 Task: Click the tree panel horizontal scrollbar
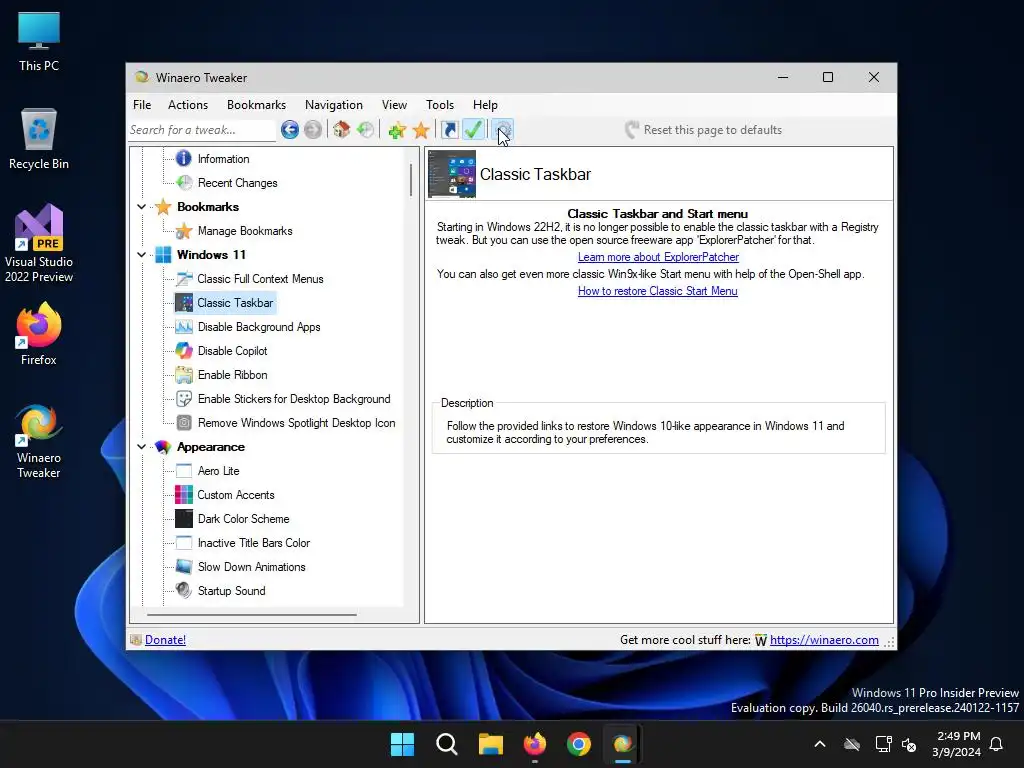(x=251, y=615)
